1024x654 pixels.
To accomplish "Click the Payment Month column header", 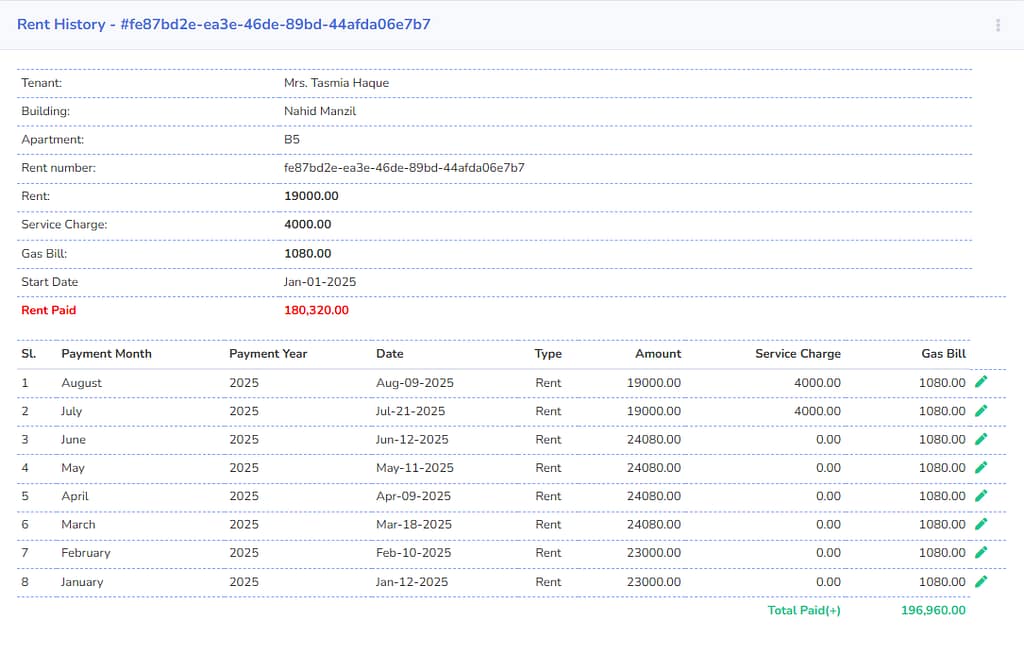I will click(106, 353).
